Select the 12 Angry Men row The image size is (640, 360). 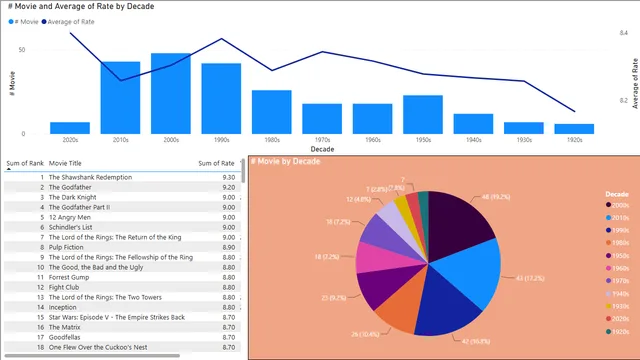click(122, 217)
